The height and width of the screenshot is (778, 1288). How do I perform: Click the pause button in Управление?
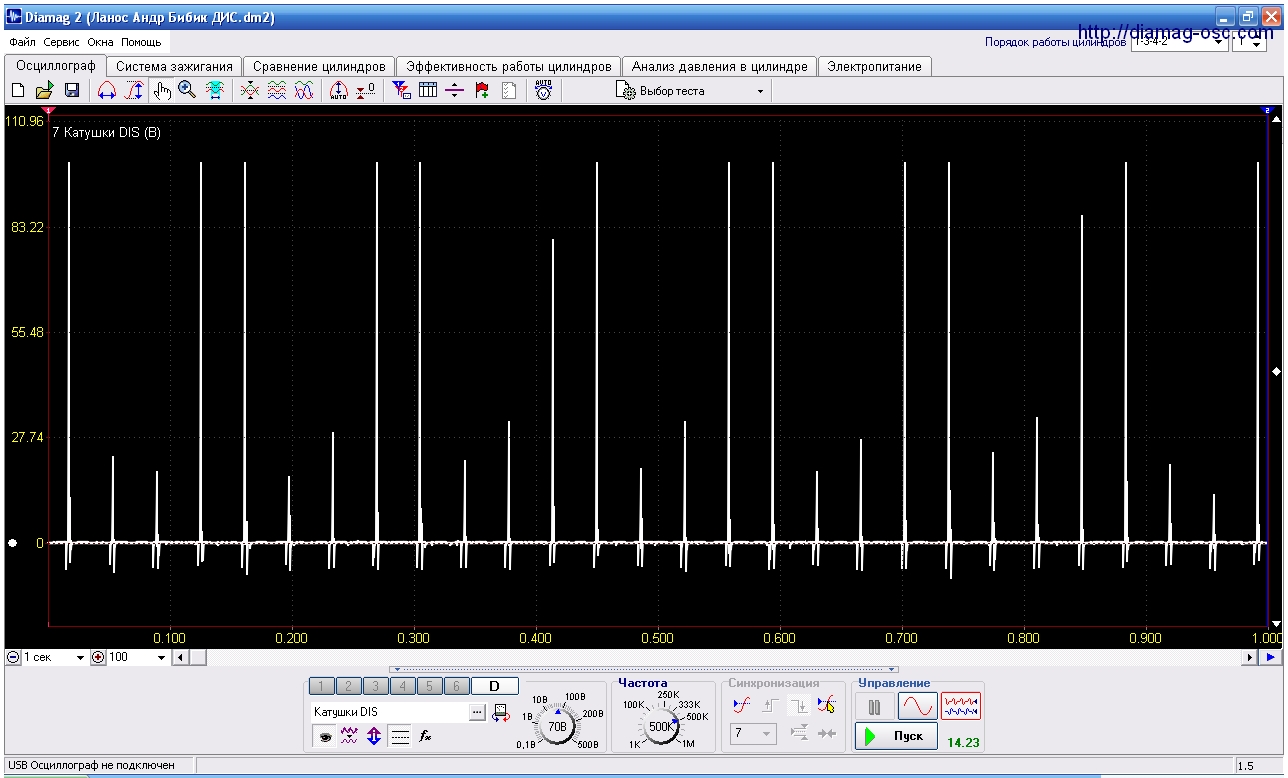pyautogui.click(x=875, y=707)
